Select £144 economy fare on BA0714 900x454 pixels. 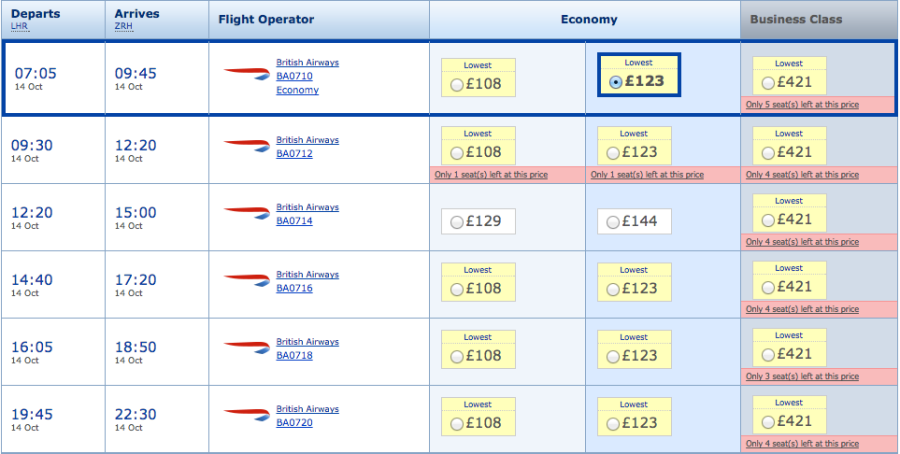(613, 221)
